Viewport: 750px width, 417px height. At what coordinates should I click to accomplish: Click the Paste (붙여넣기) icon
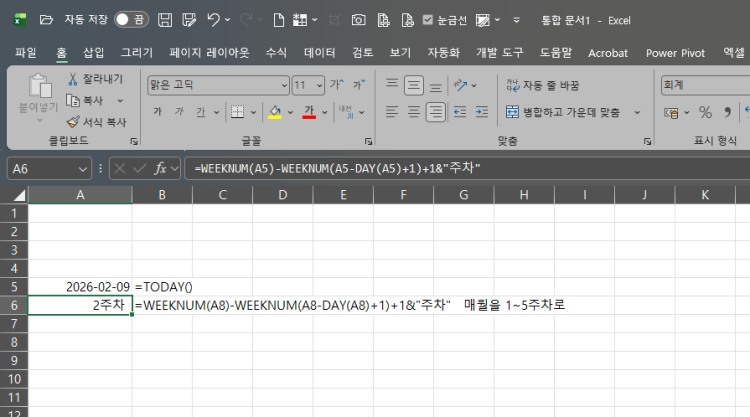coord(40,87)
